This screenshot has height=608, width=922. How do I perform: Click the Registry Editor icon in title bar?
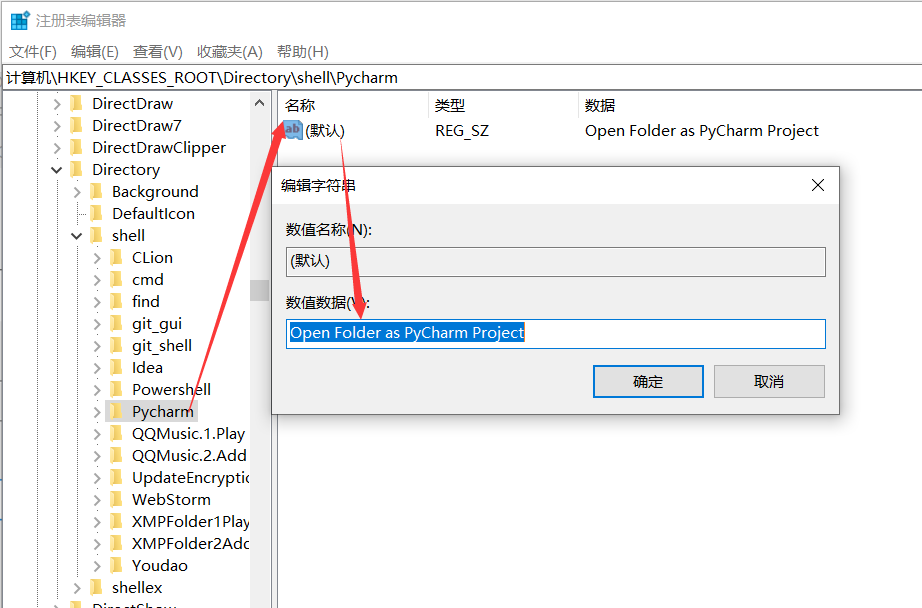[x=18, y=19]
